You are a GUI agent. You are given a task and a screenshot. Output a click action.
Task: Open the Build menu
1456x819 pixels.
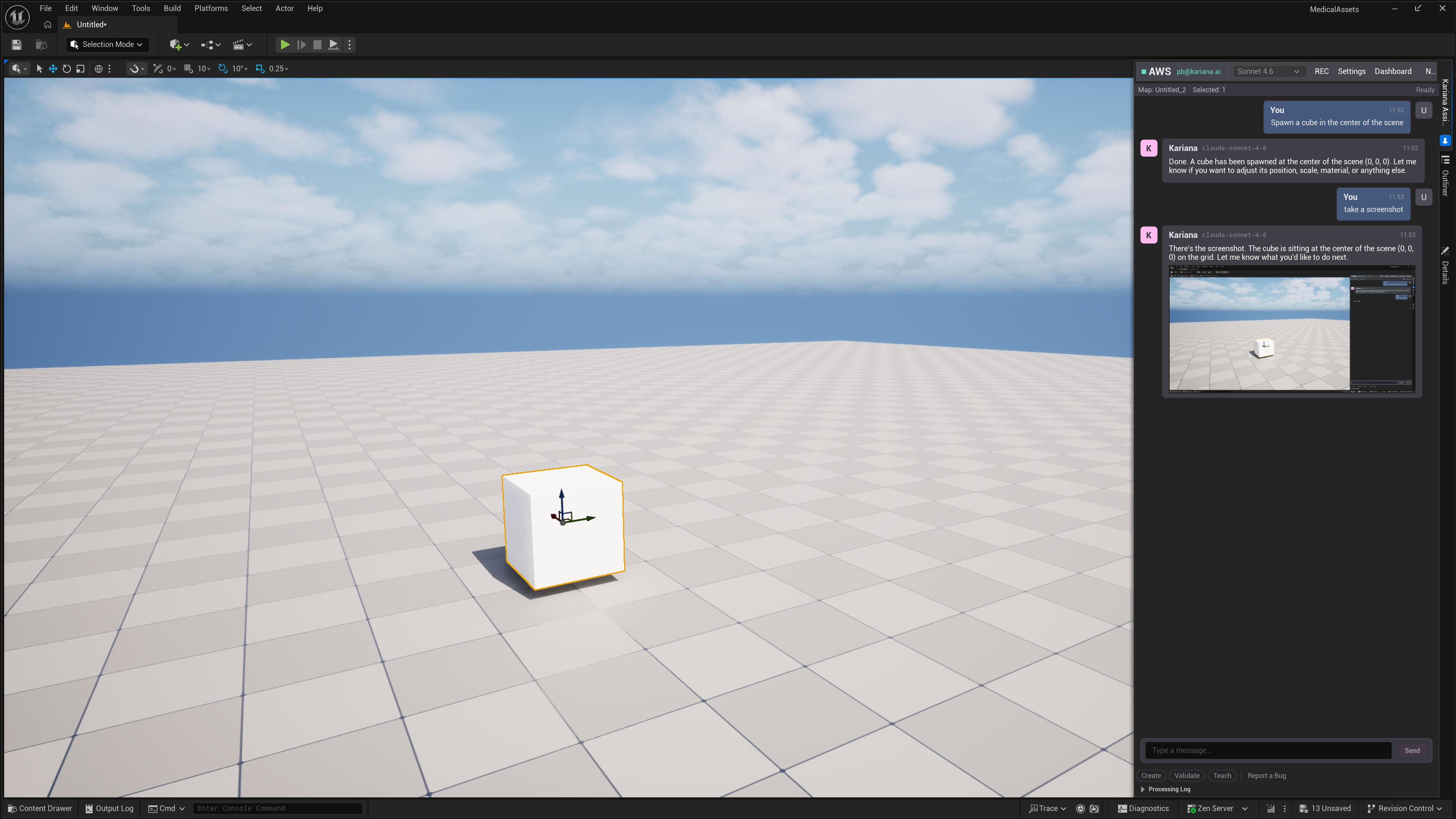pos(172,8)
